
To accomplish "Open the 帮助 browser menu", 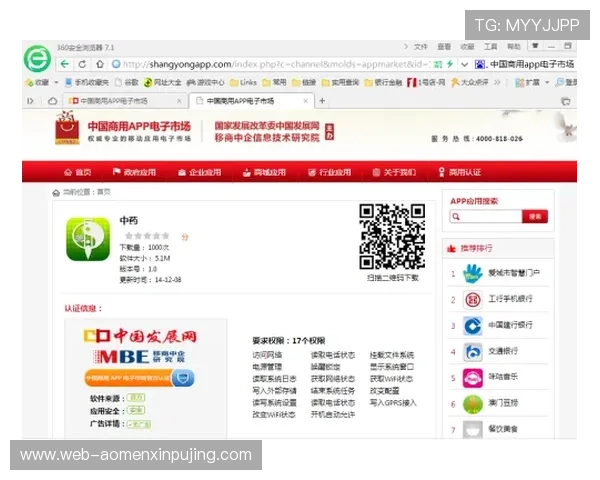I will (514, 47).
